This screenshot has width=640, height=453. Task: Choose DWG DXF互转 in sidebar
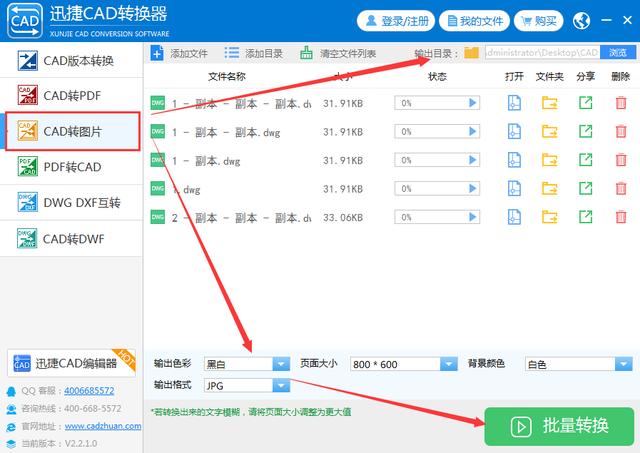(x=71, y=202)
